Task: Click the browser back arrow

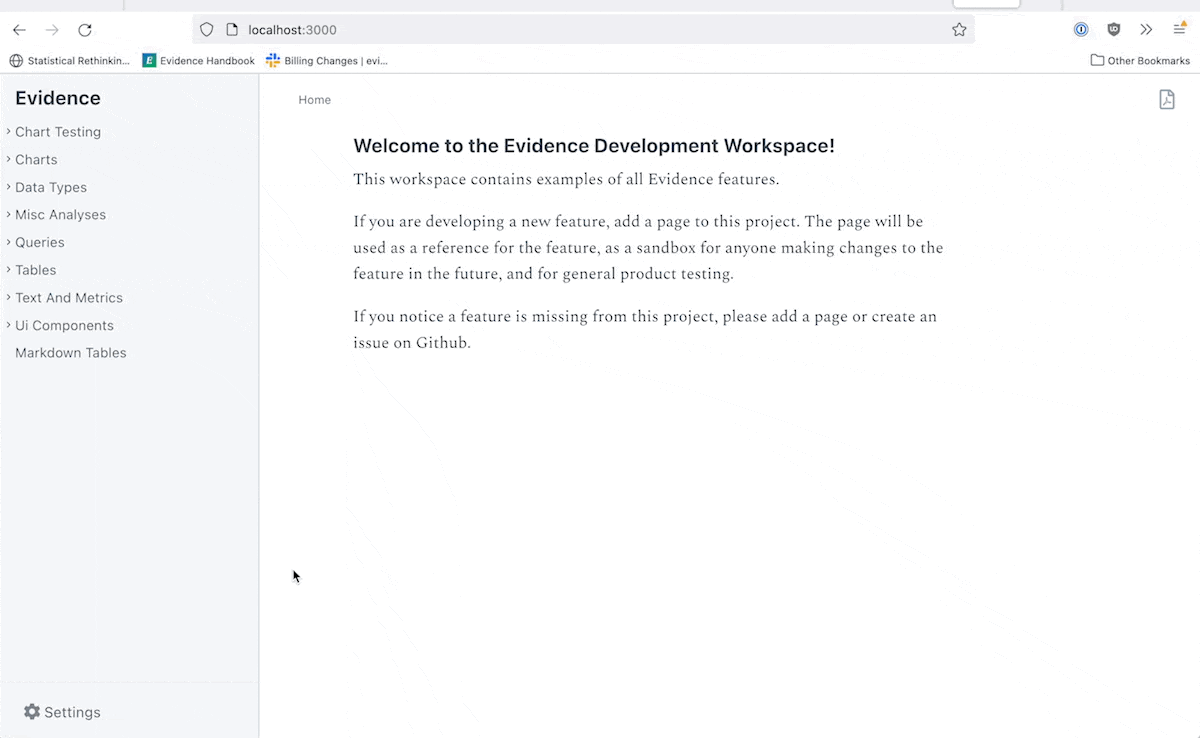Action: [x=19, y=30]
